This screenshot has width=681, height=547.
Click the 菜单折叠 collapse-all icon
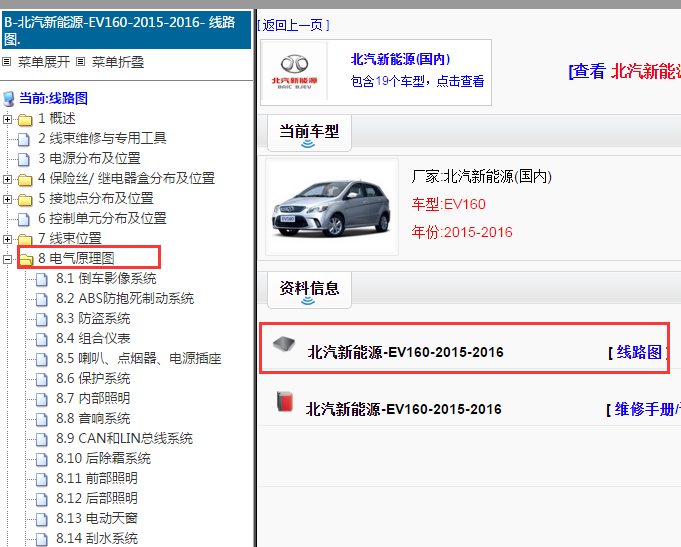(80, 62)
